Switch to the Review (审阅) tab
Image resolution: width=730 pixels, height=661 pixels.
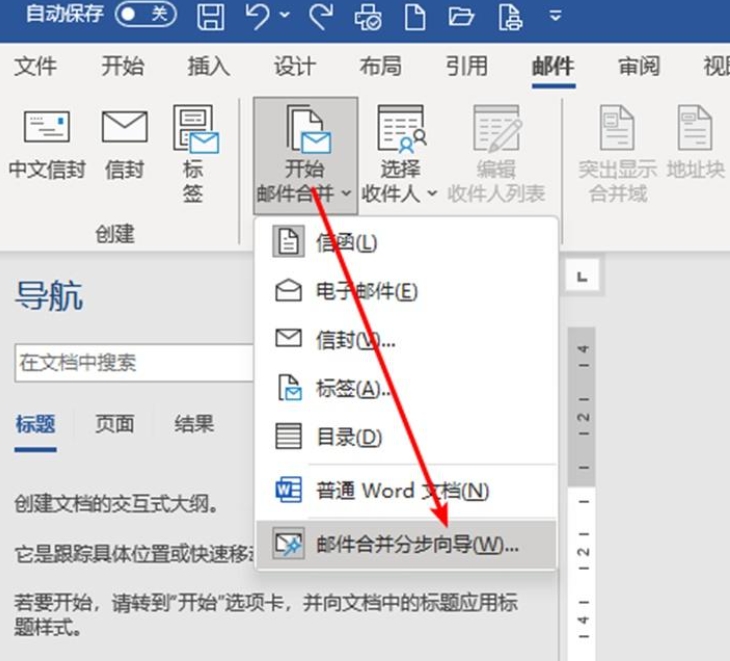pyautogui.click(x=639, y=67)
